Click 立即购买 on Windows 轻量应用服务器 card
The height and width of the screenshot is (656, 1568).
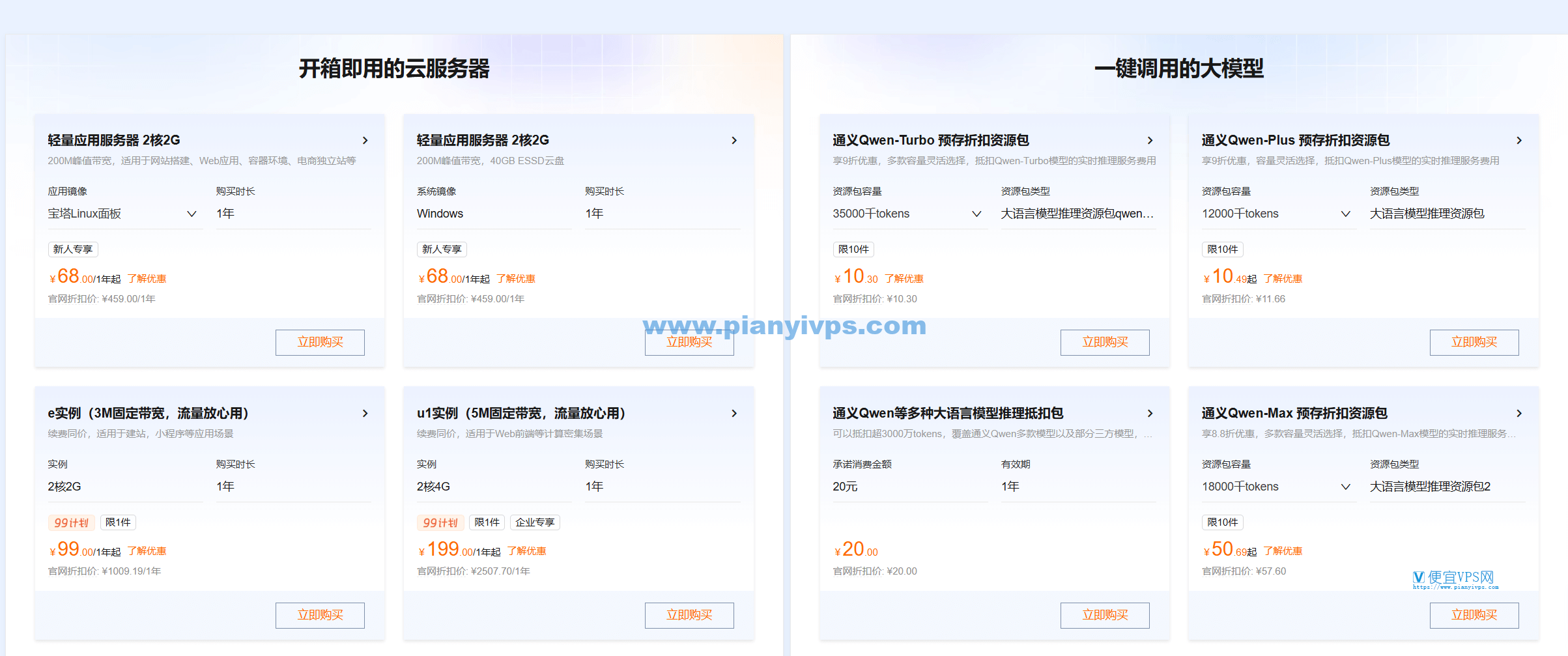coord(689,342)
